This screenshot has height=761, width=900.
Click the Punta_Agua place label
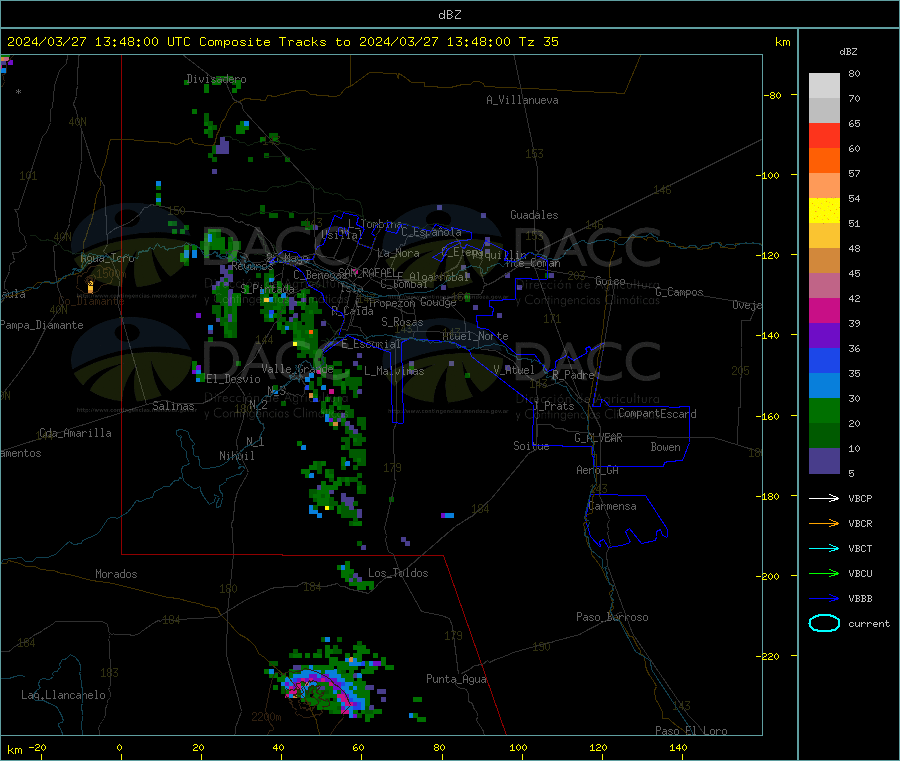[456, 679]
